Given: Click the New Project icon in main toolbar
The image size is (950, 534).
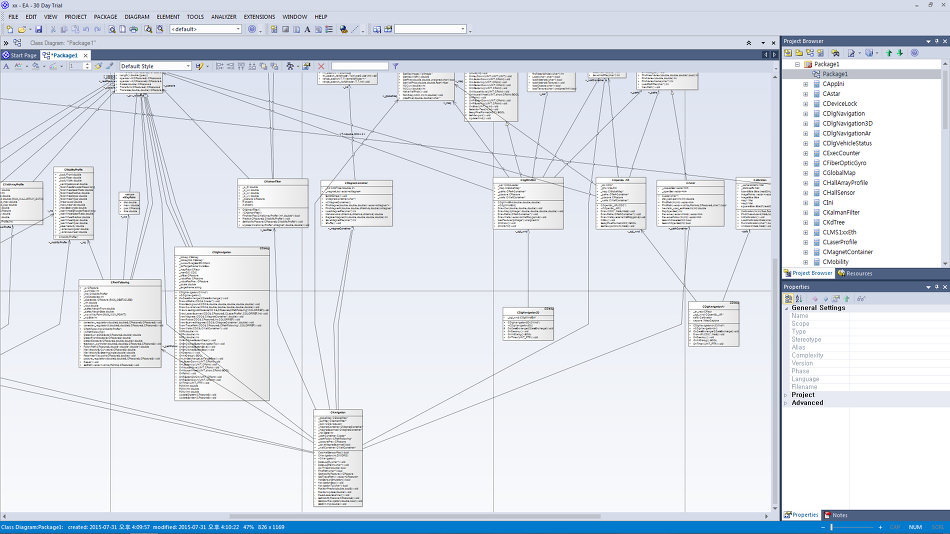Looking at the screenshot, I should click(10, 29).
